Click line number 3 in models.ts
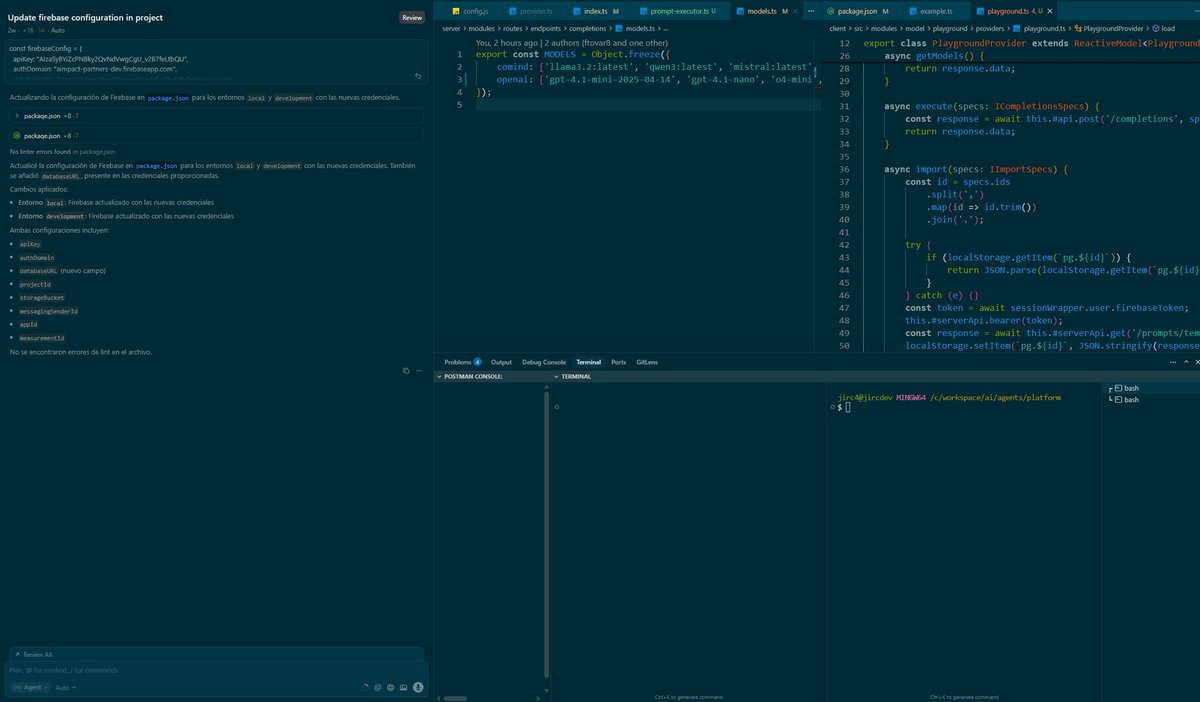The height and width of the screenshot is (702, 1200). point(460,79)
